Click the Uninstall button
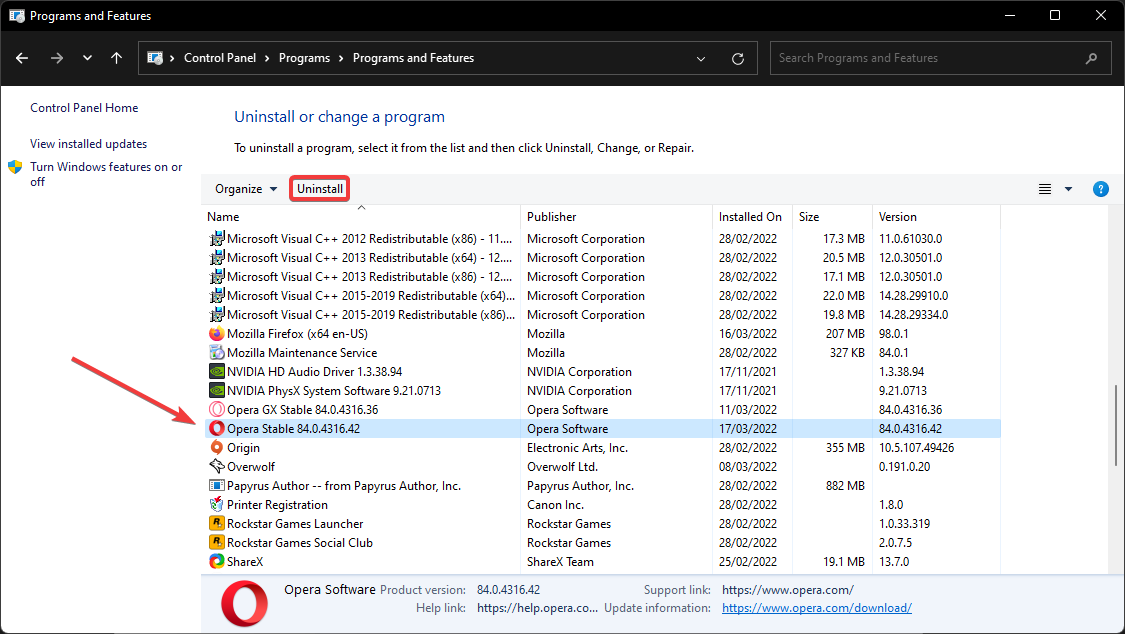The image size is (1125, 634). 320,189
